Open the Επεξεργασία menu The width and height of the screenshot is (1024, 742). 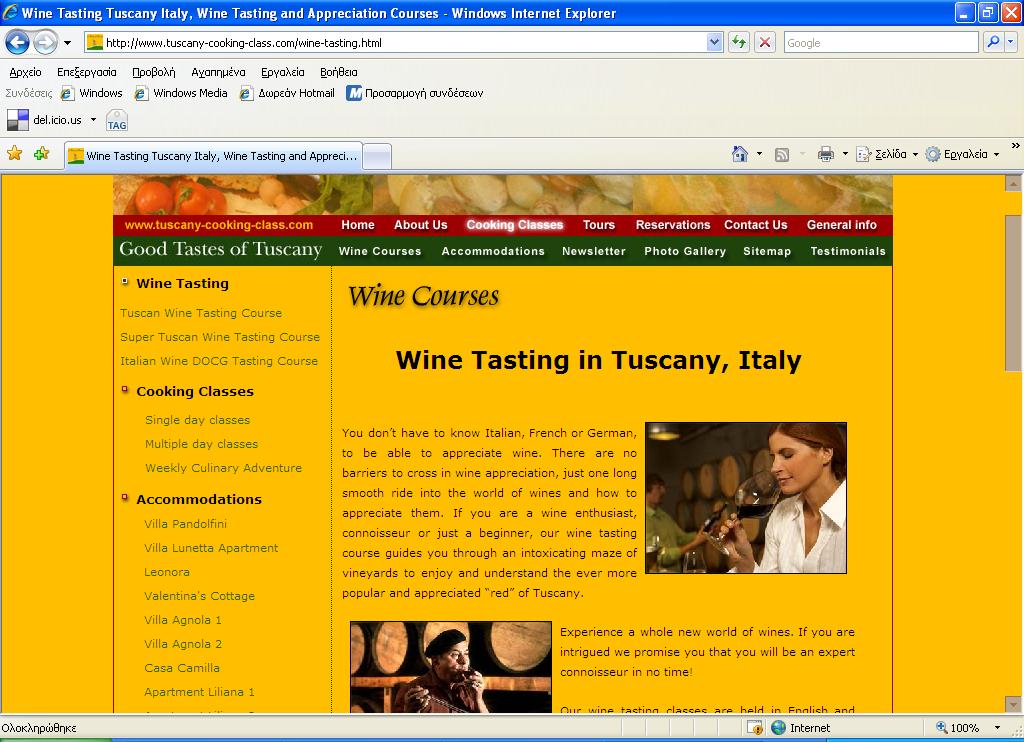pos(86,72)
